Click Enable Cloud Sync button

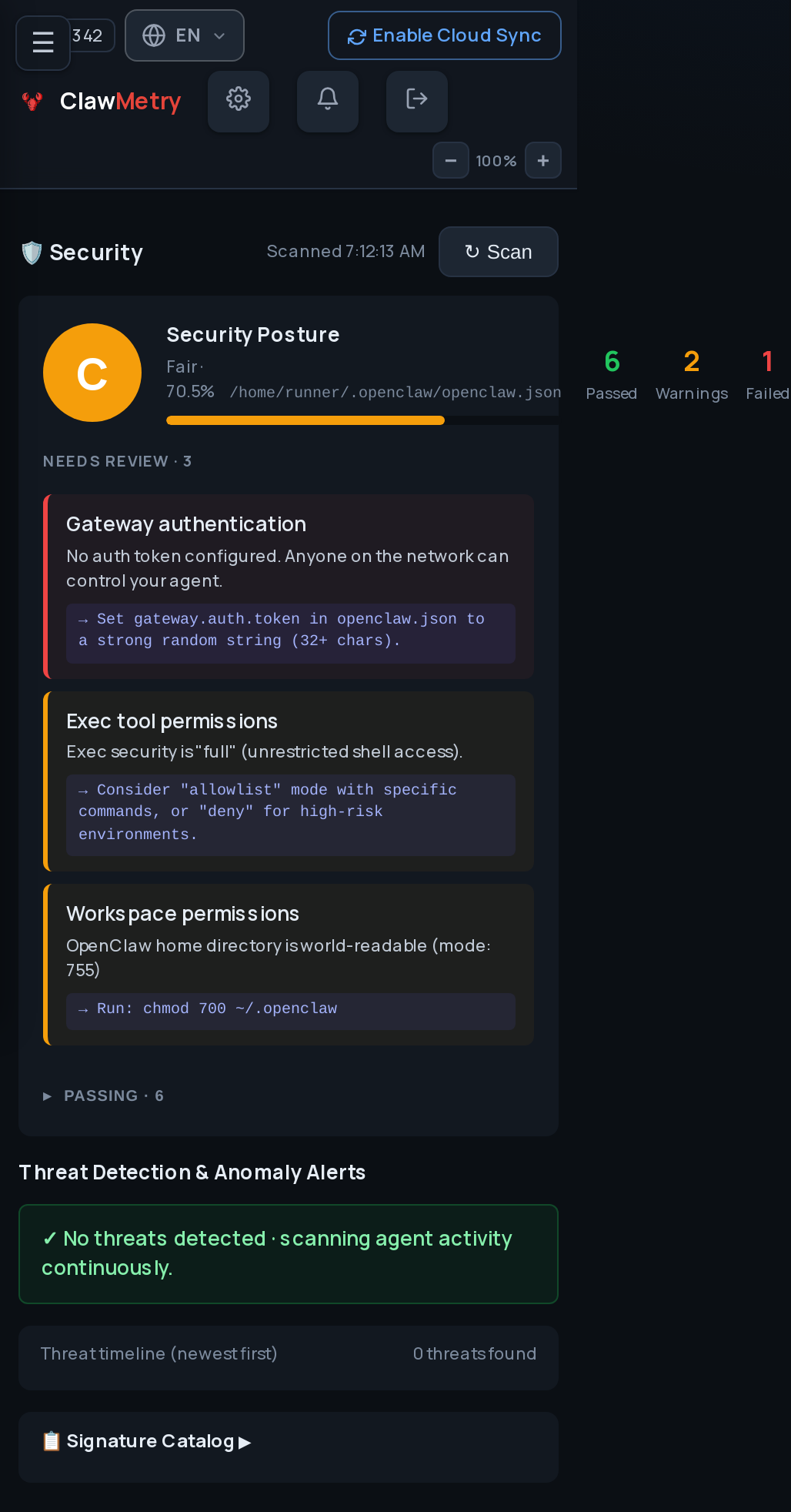pyautogui.click(x=445, y=35)
